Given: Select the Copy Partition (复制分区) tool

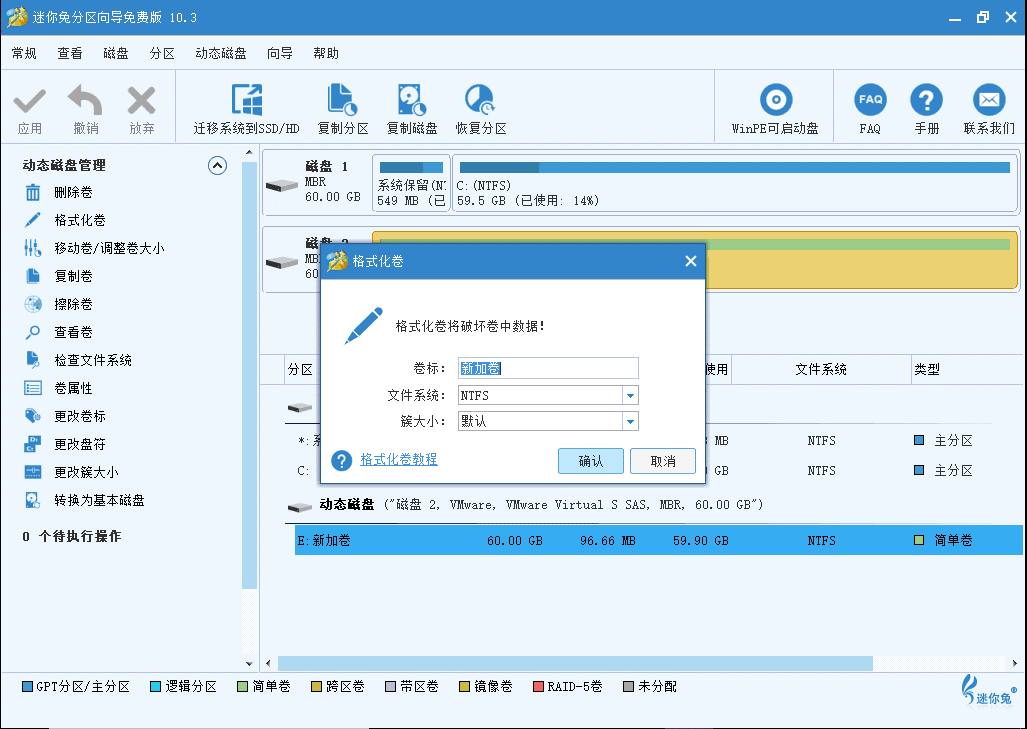Looking at the screenshot, I should [x=343, y=109].
